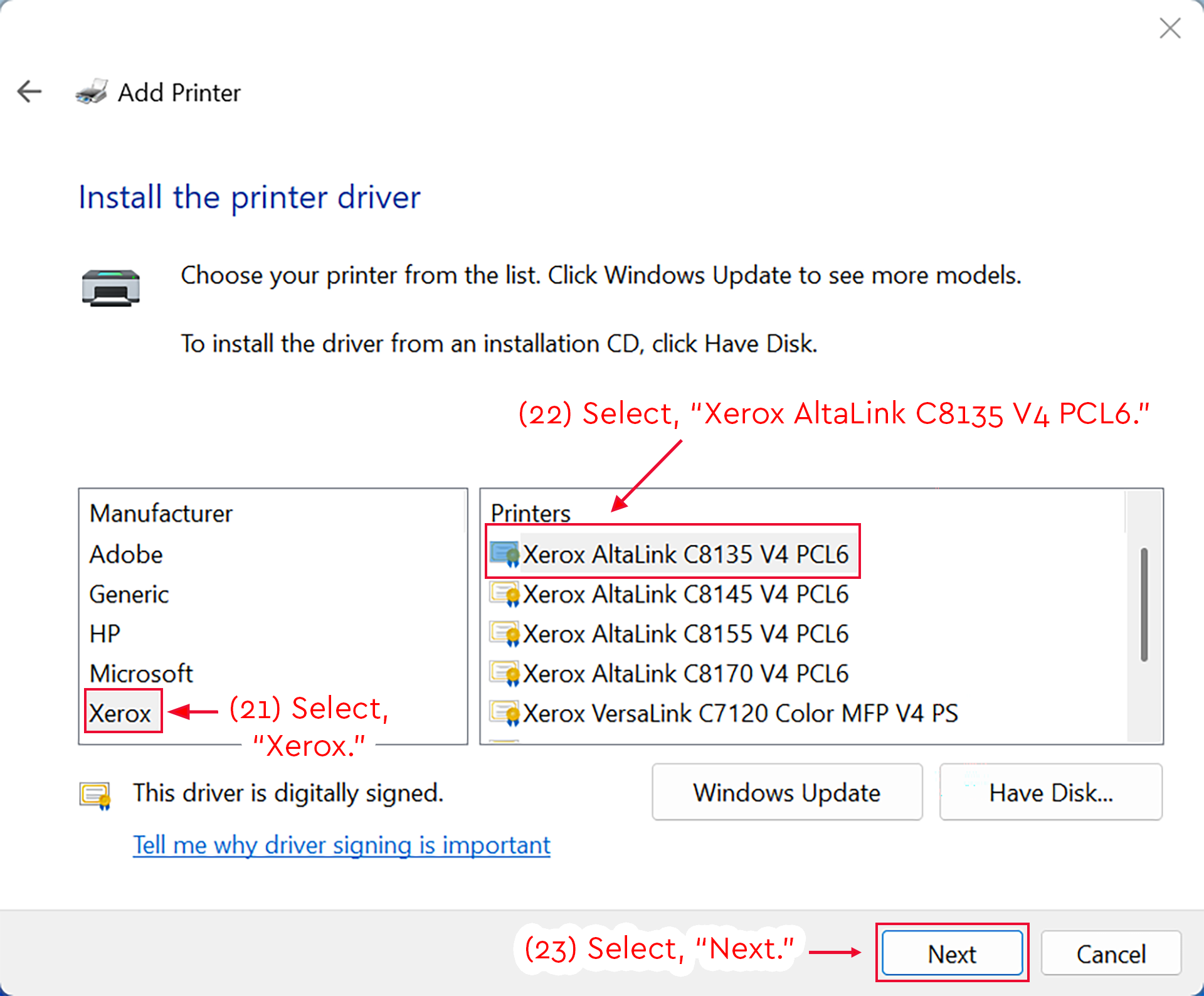The image size is (1204, 996).
Task: Select Xerox manufacturer
Action: click(120, 713)
